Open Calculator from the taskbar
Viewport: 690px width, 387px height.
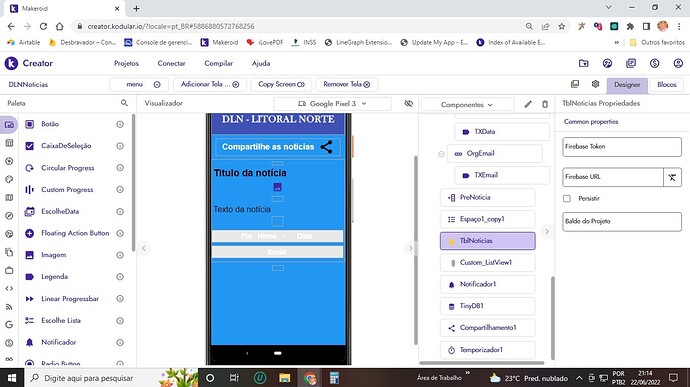click(334, 378)
